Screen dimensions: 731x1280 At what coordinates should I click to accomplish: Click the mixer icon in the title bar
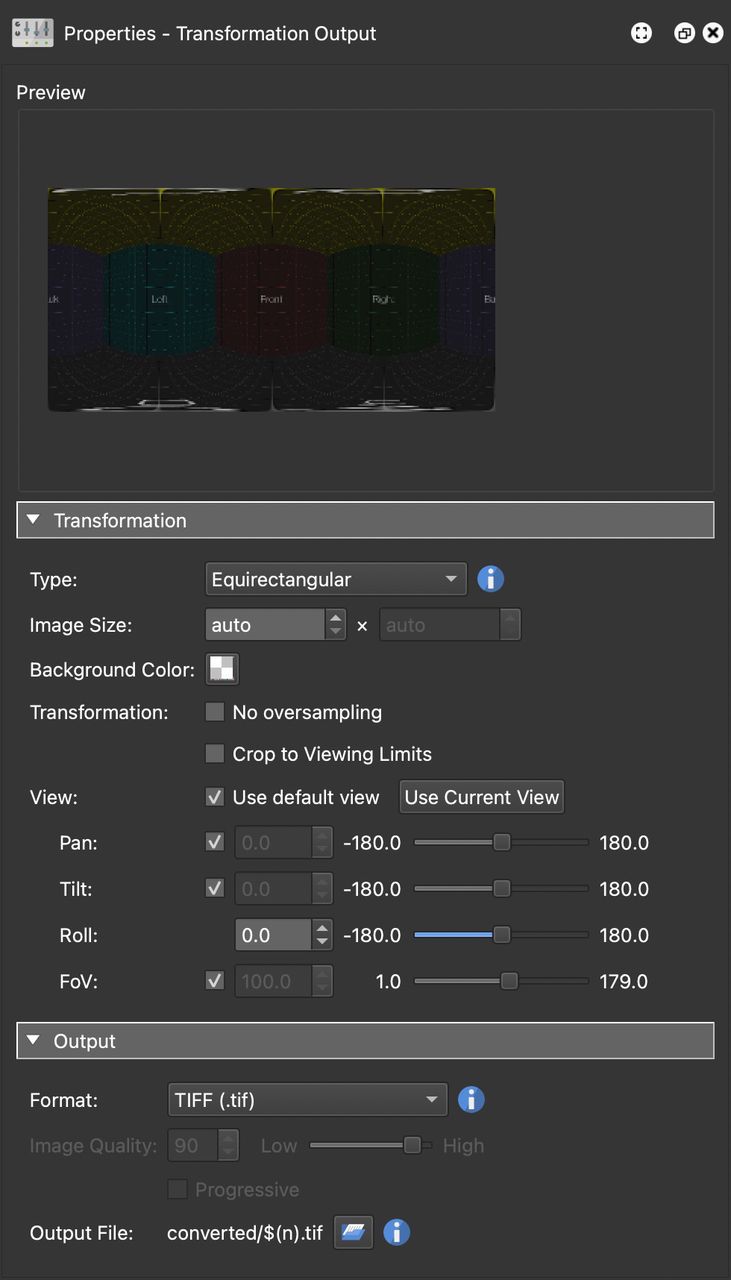32,32
